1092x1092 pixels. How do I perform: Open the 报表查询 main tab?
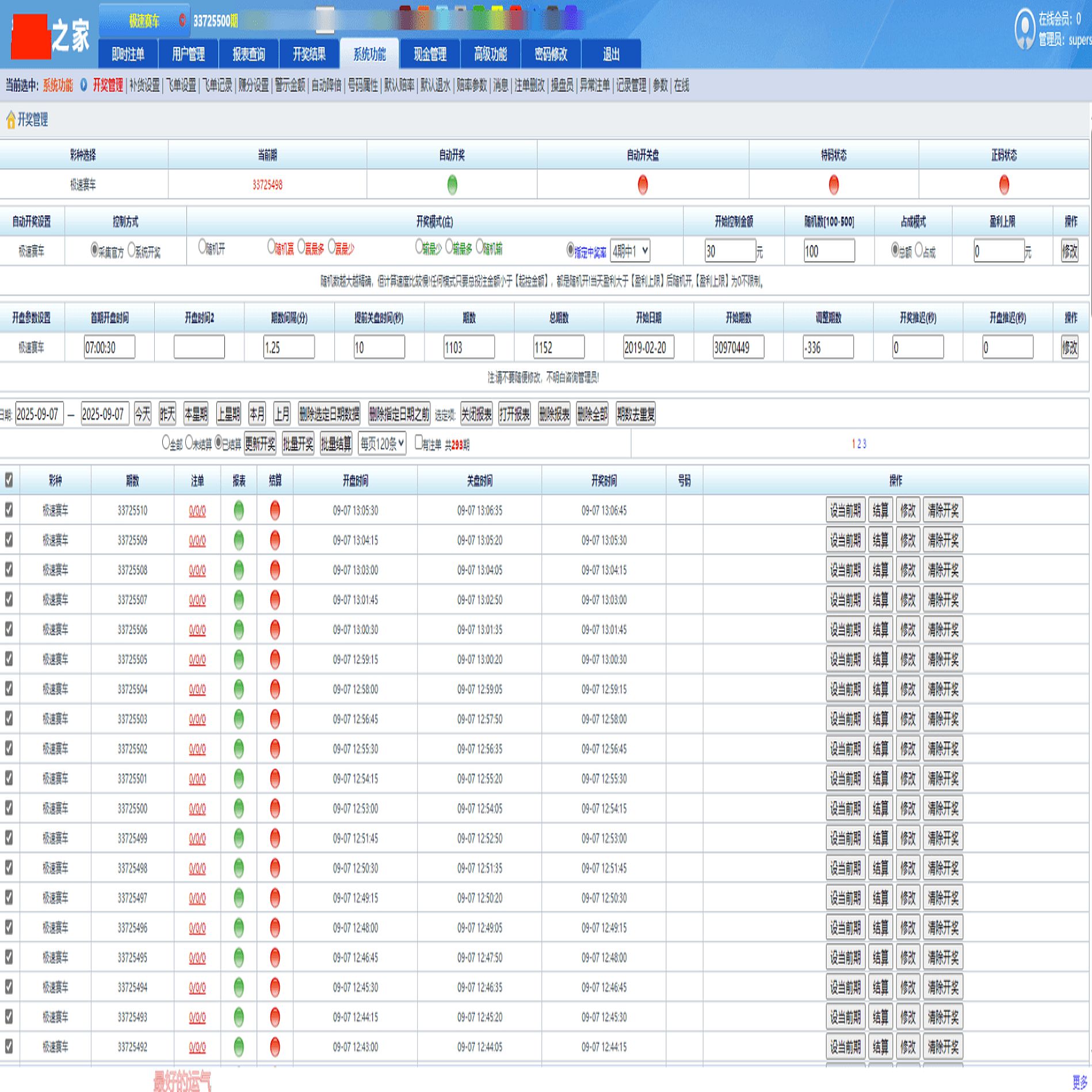coord(249,55)
